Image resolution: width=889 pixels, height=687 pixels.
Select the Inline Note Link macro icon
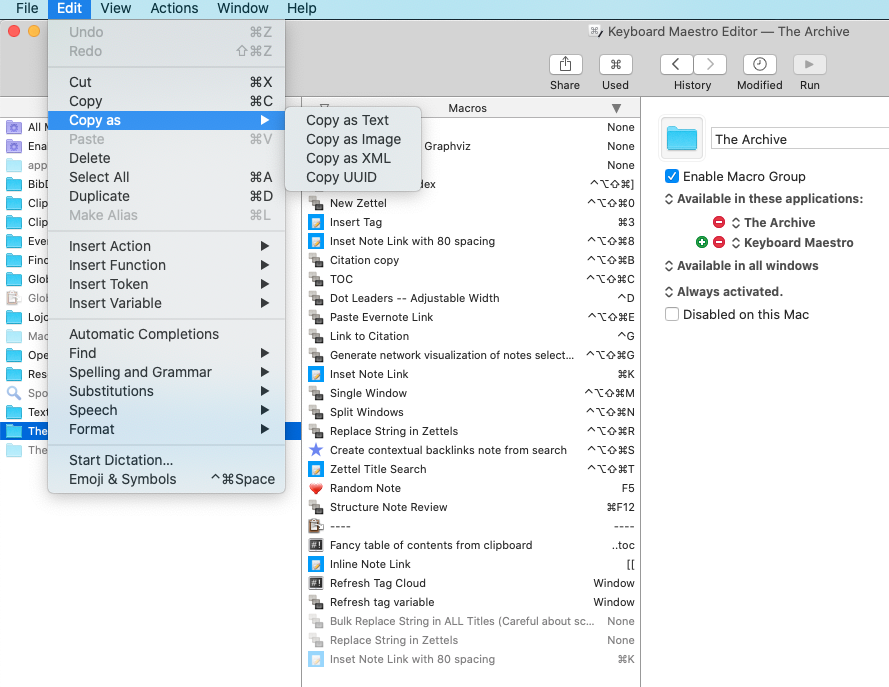[x=316, y=564]
